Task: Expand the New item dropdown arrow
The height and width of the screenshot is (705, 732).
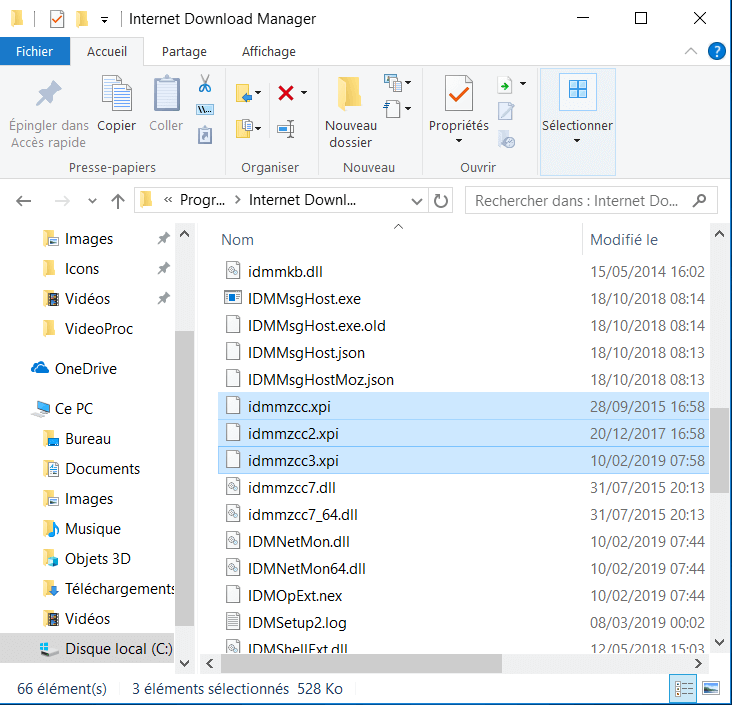Action: click(408, 83)
